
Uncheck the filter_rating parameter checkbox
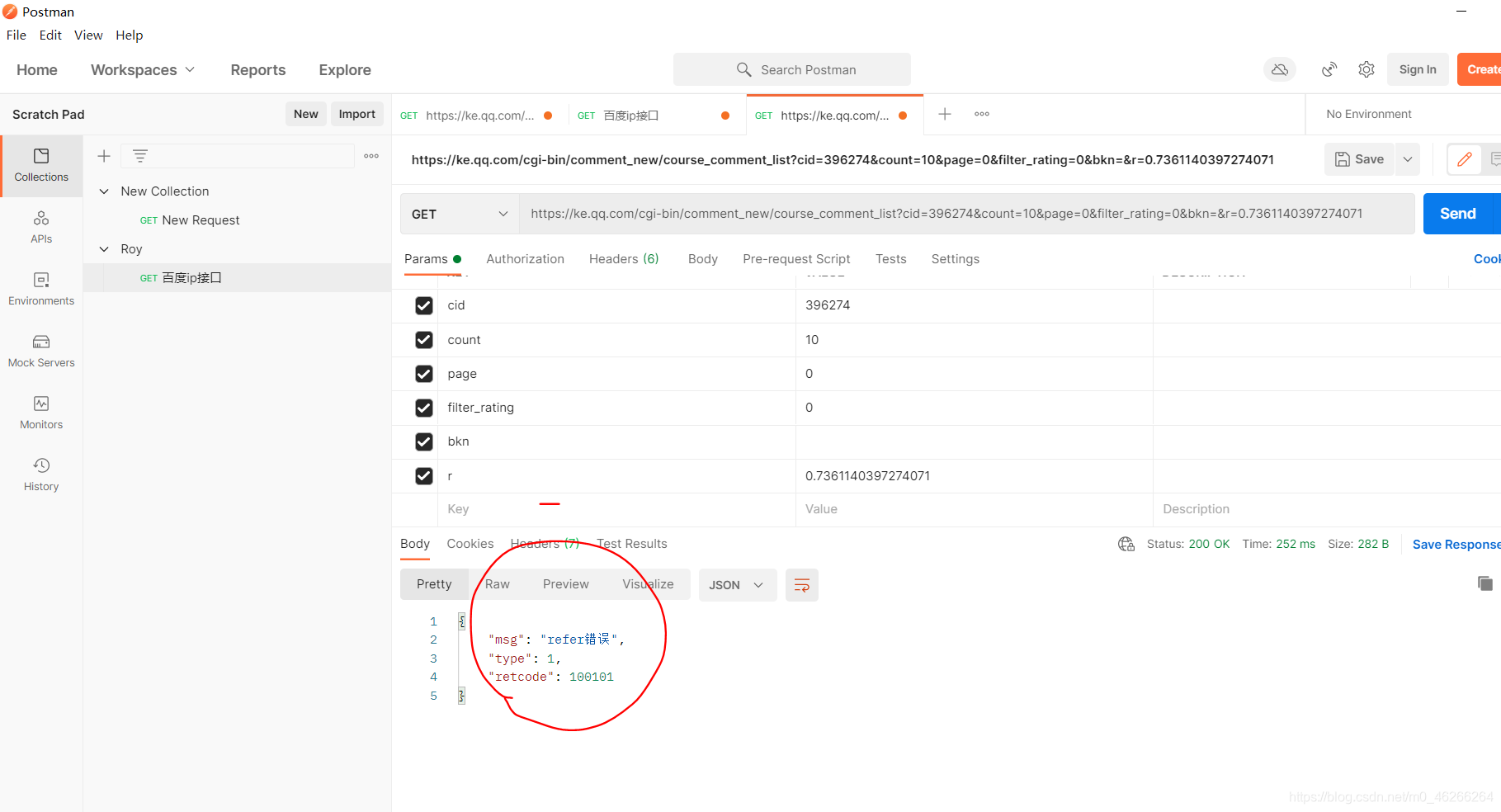click(x=424, y=408)
